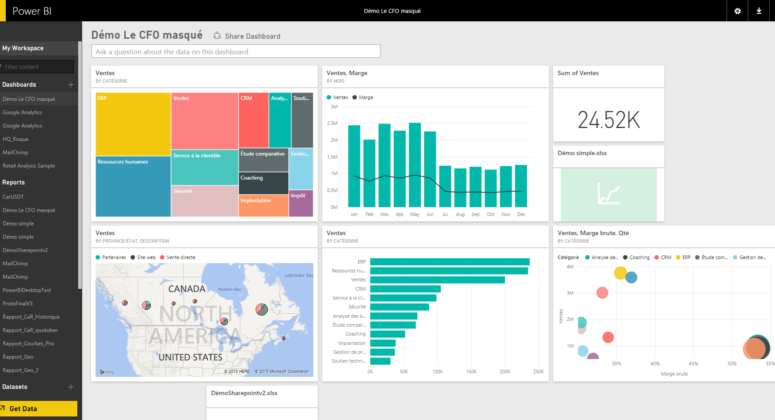Image resolution: width=775 pixels, height=420 pixels.
Task: Click the Impôt purple treemap block
Action: click(301, 204)
